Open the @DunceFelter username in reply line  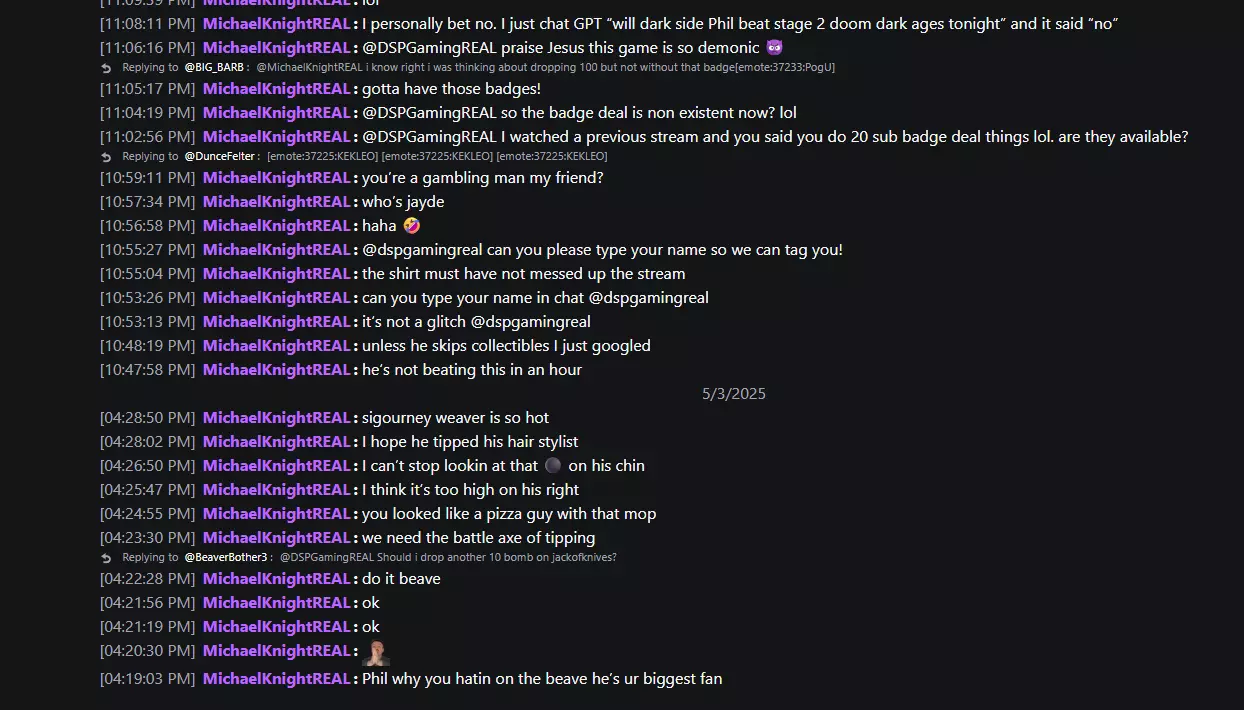click(x=221, y=156)
